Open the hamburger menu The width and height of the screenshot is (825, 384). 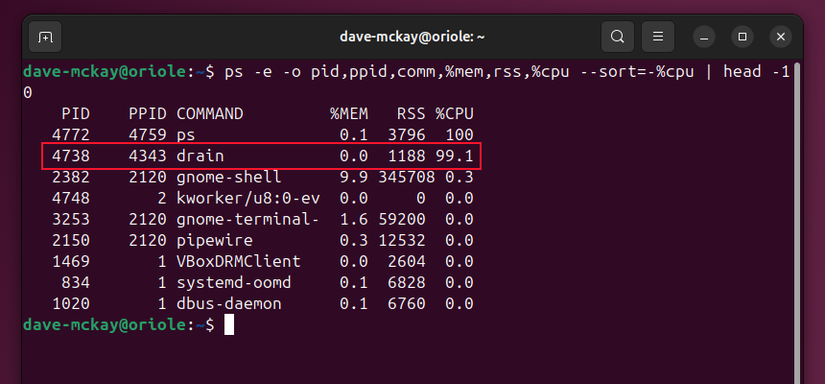click(x=658, y=37)
